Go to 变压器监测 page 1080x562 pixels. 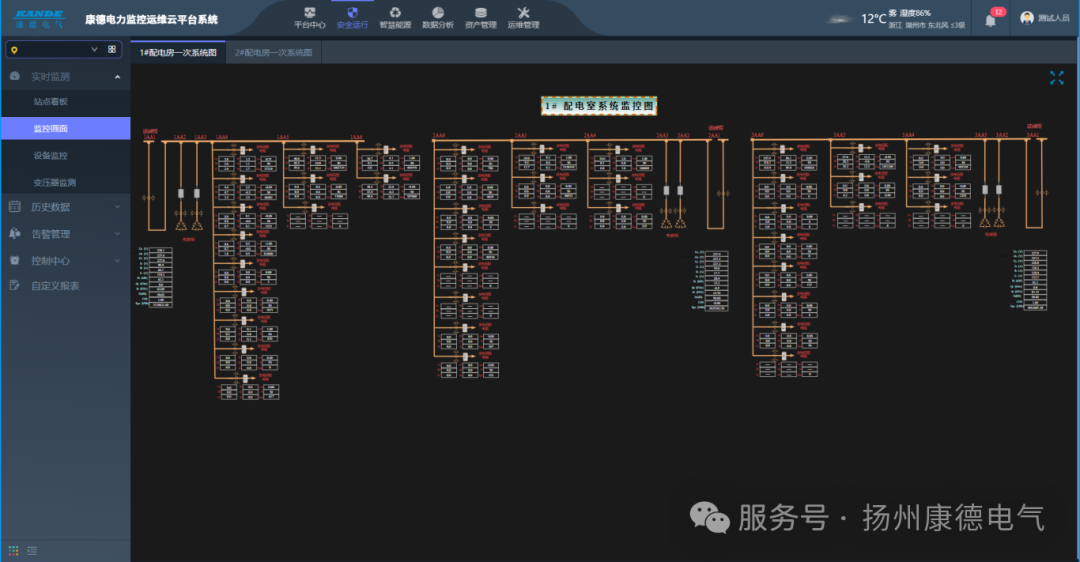(54, 183)
